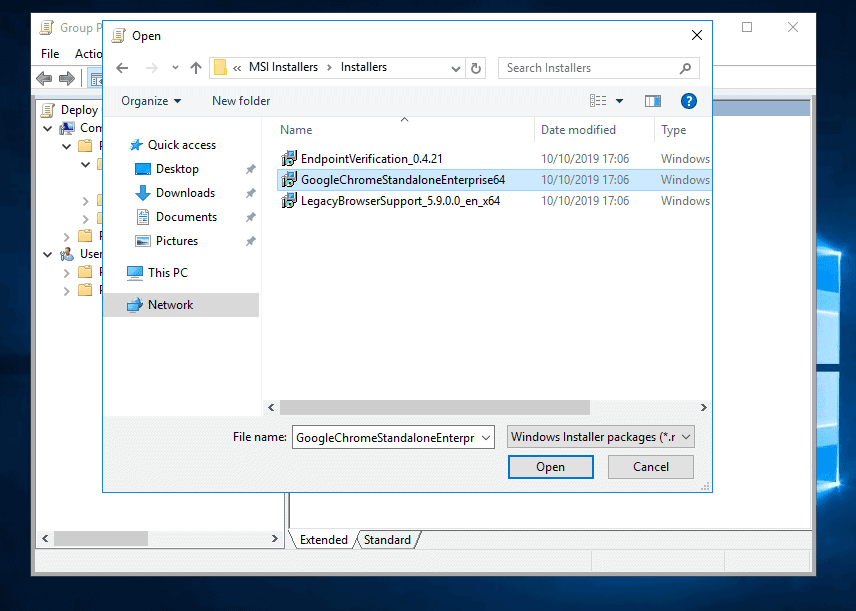Click the file list horizontal scrollbar thumb

click(435, 407)
